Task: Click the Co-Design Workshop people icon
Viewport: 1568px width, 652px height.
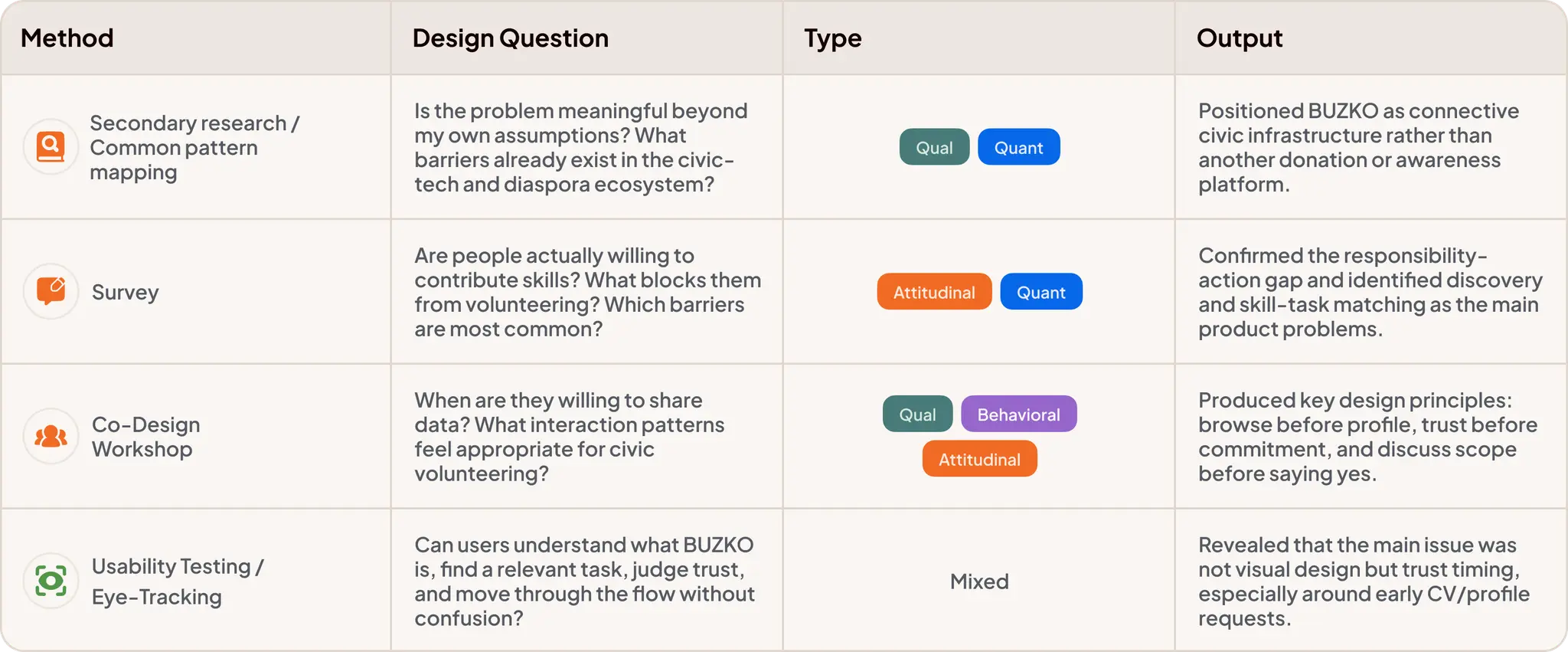Action: coord(51,436)
